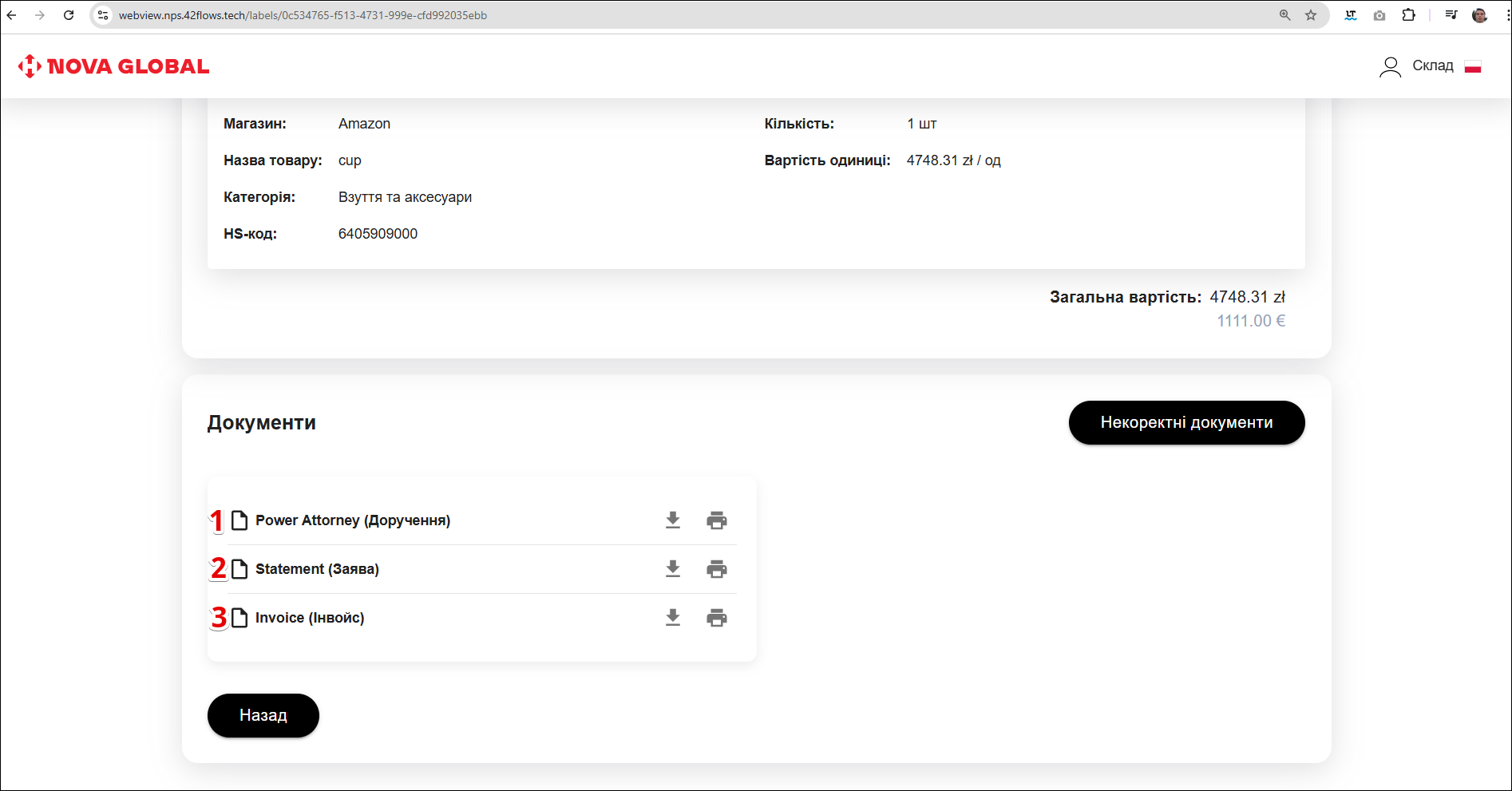Click the browser address bar URL
1512x791 pixels.
(303, 15)
